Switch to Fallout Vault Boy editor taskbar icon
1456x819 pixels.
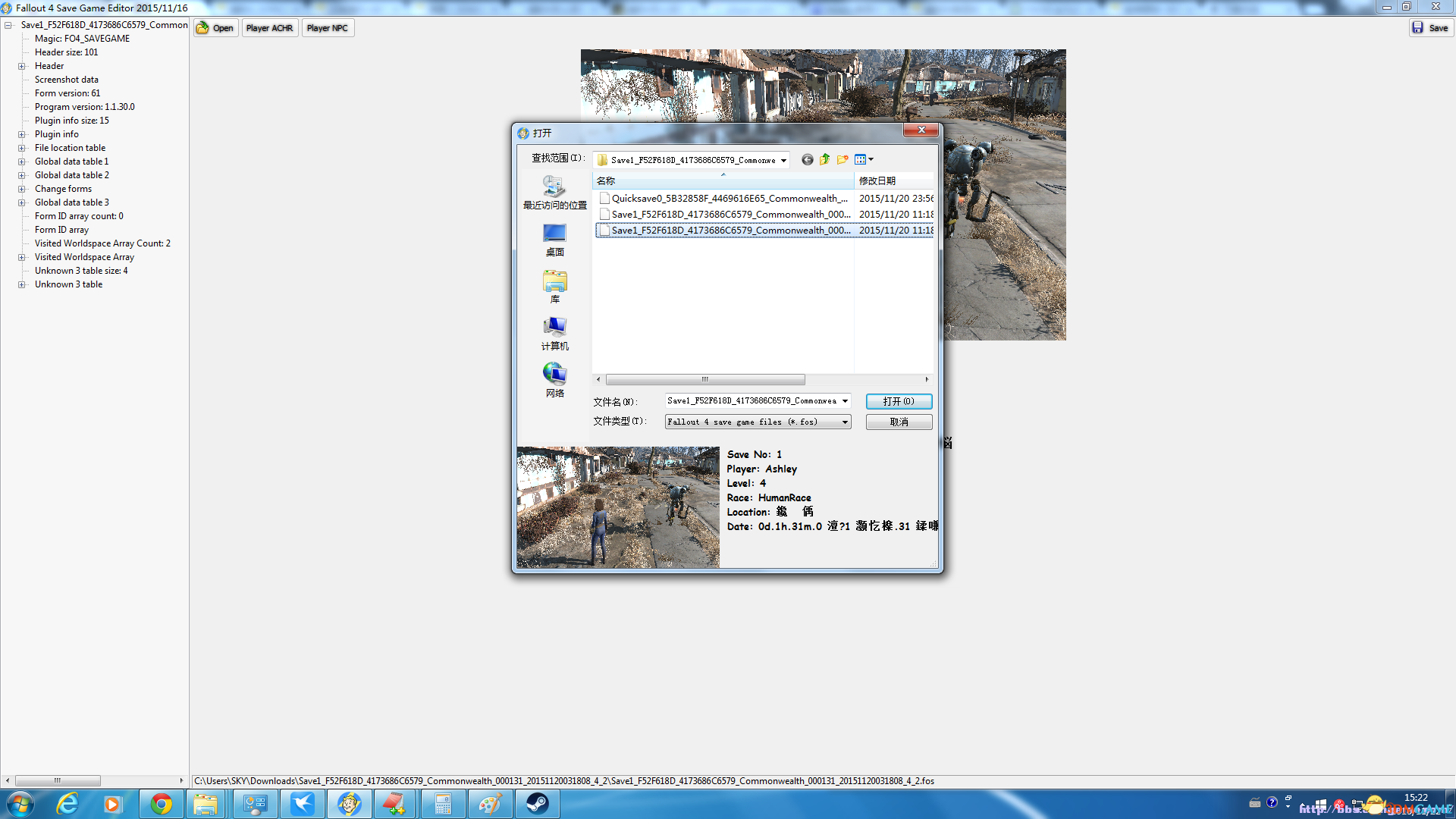point(349,804)
